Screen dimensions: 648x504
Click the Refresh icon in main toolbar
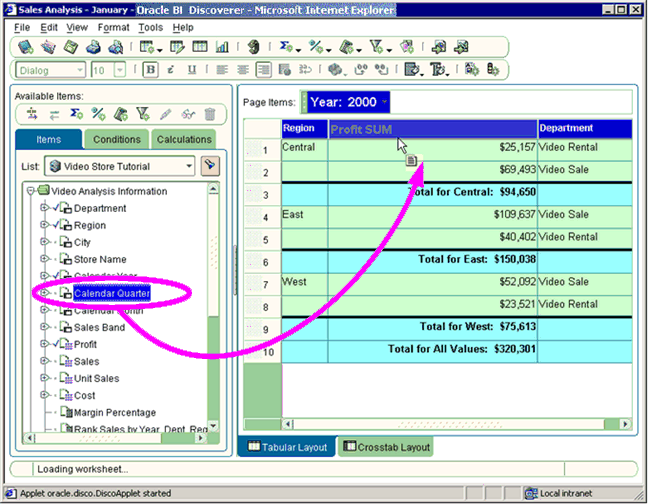click(254, 47)
